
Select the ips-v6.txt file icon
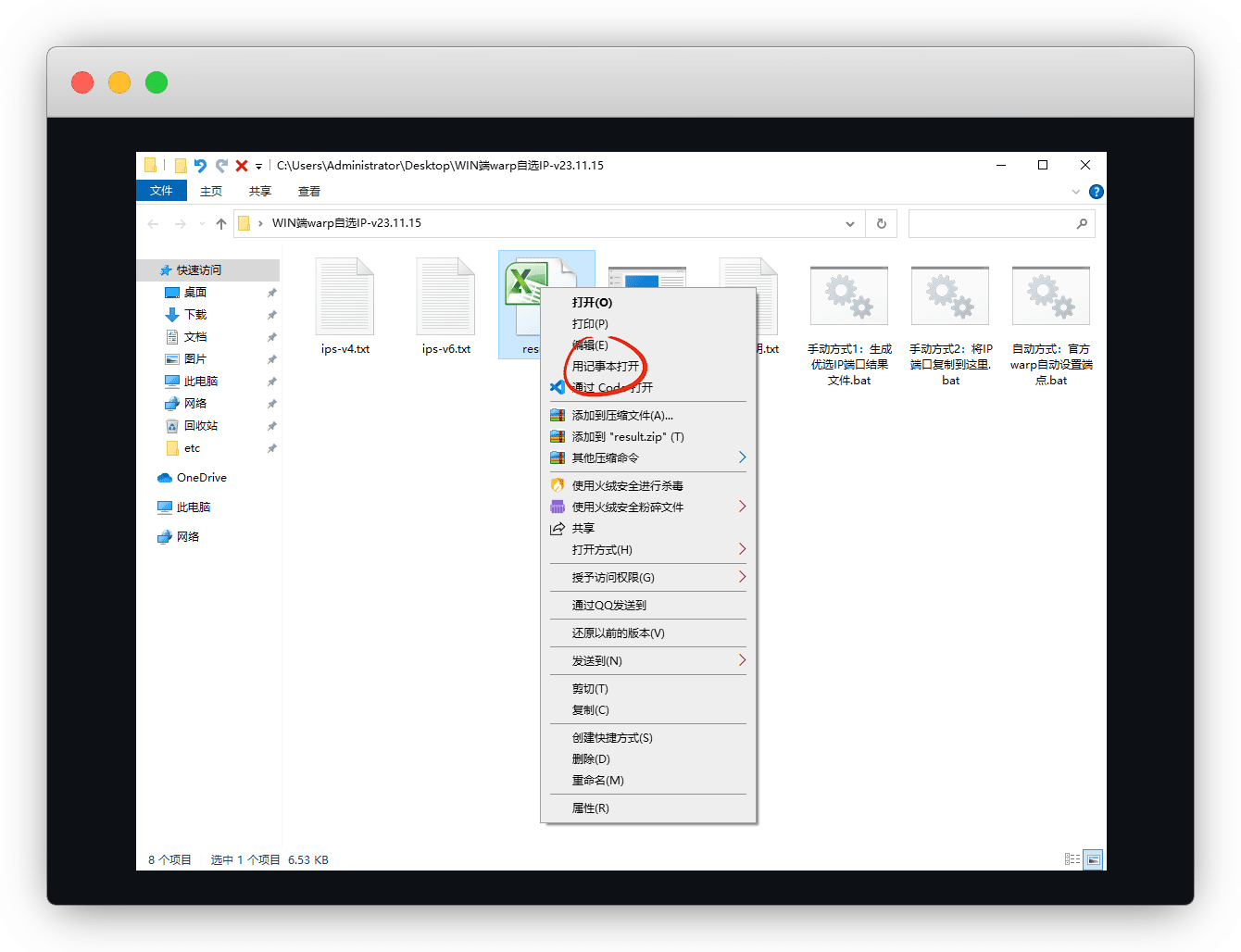446,297
